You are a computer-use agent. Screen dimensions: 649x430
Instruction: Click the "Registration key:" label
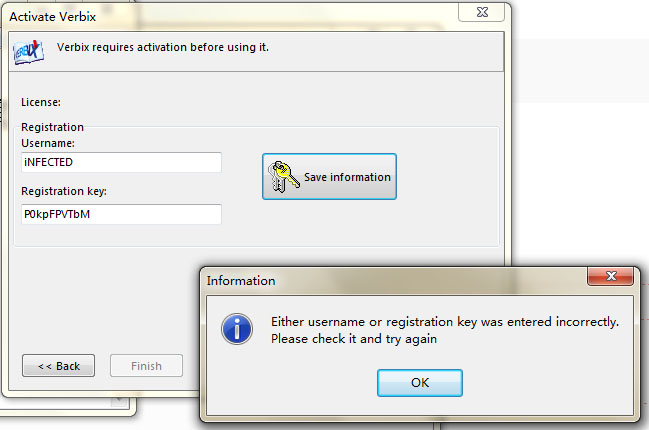tap(63, 191)
